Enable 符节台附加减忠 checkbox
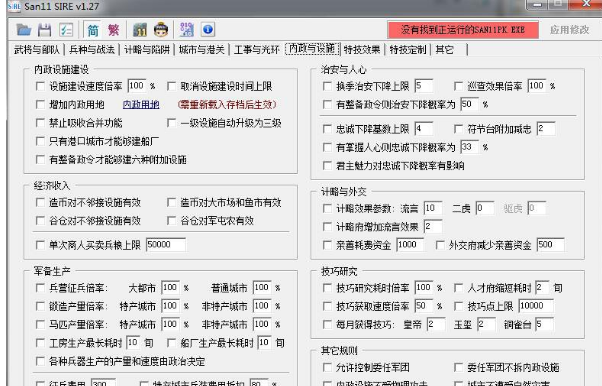This screenshot has width=602, height=386. tap(458, 129)
